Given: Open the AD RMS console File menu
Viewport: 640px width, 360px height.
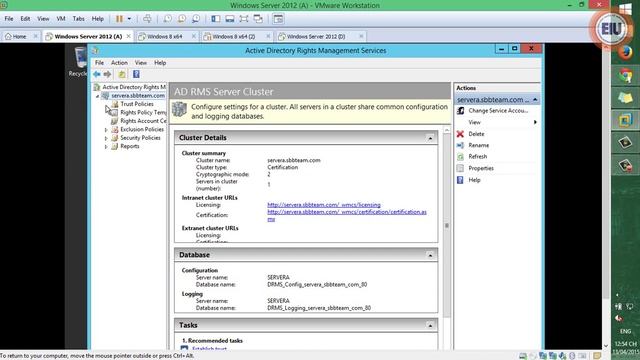Looking at the screenshot, I should pyautogui.click(x=99, y=63).
